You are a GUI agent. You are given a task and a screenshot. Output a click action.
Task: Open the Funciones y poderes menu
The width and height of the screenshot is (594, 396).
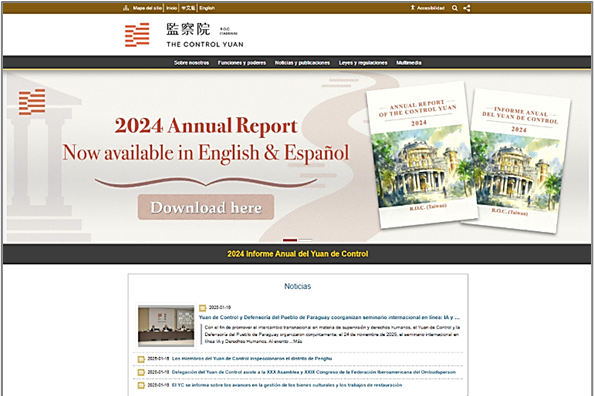(242, 63)
